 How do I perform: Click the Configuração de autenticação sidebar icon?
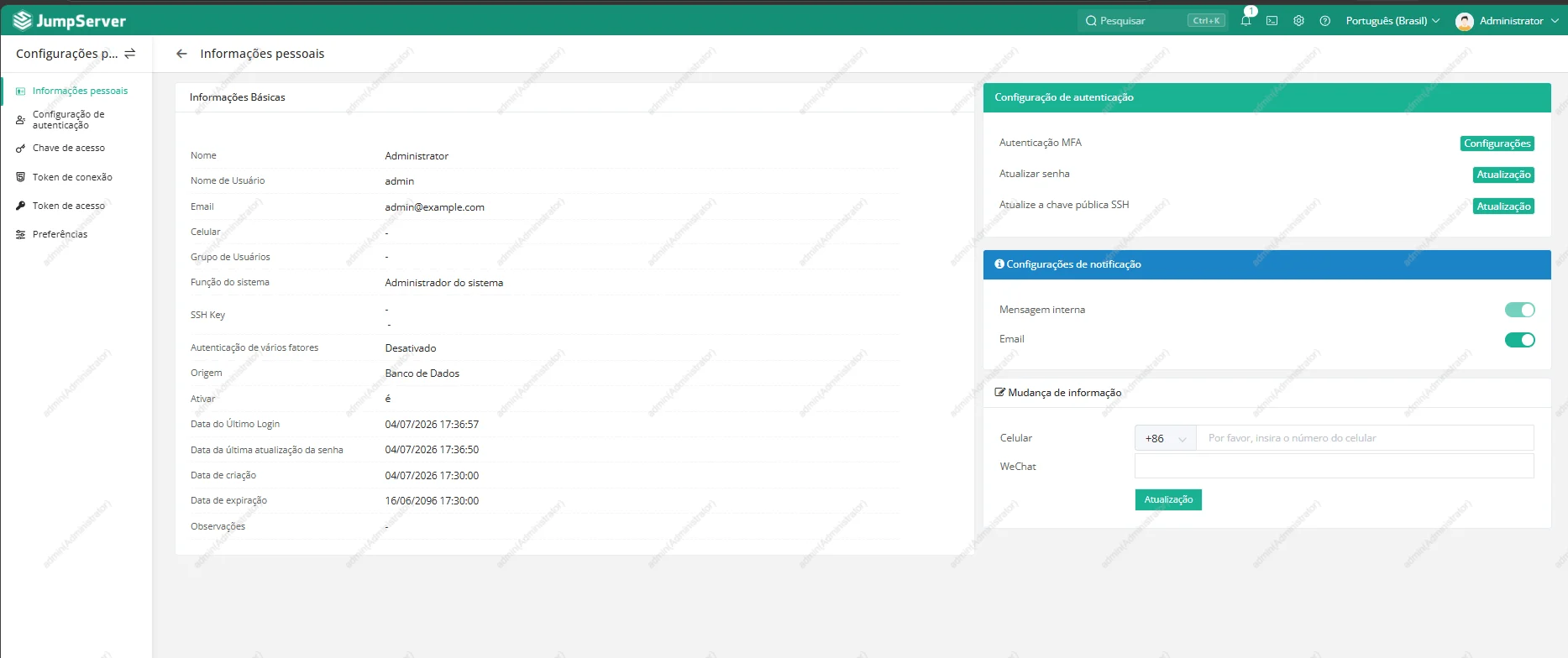20,120
